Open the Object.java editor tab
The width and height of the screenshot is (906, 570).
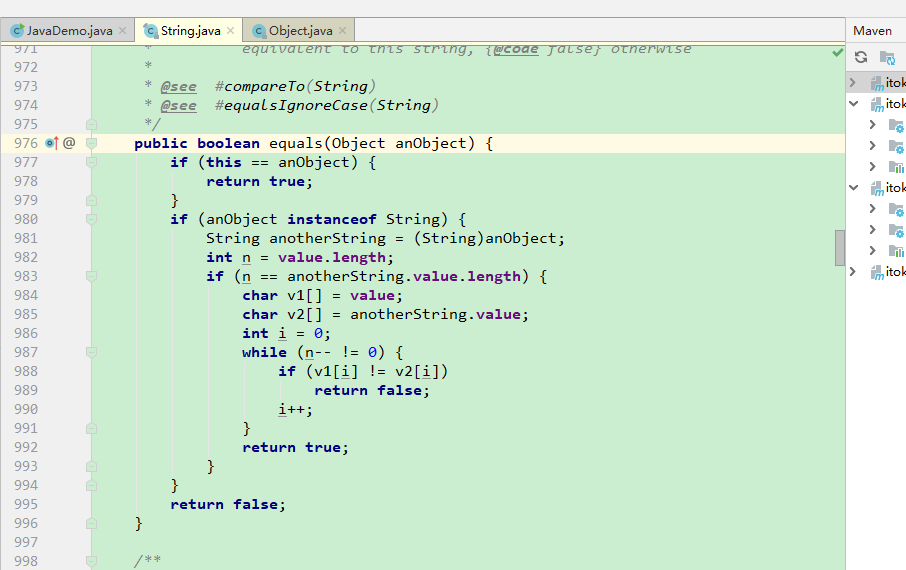pyautogui.click(x=298, y=30)
